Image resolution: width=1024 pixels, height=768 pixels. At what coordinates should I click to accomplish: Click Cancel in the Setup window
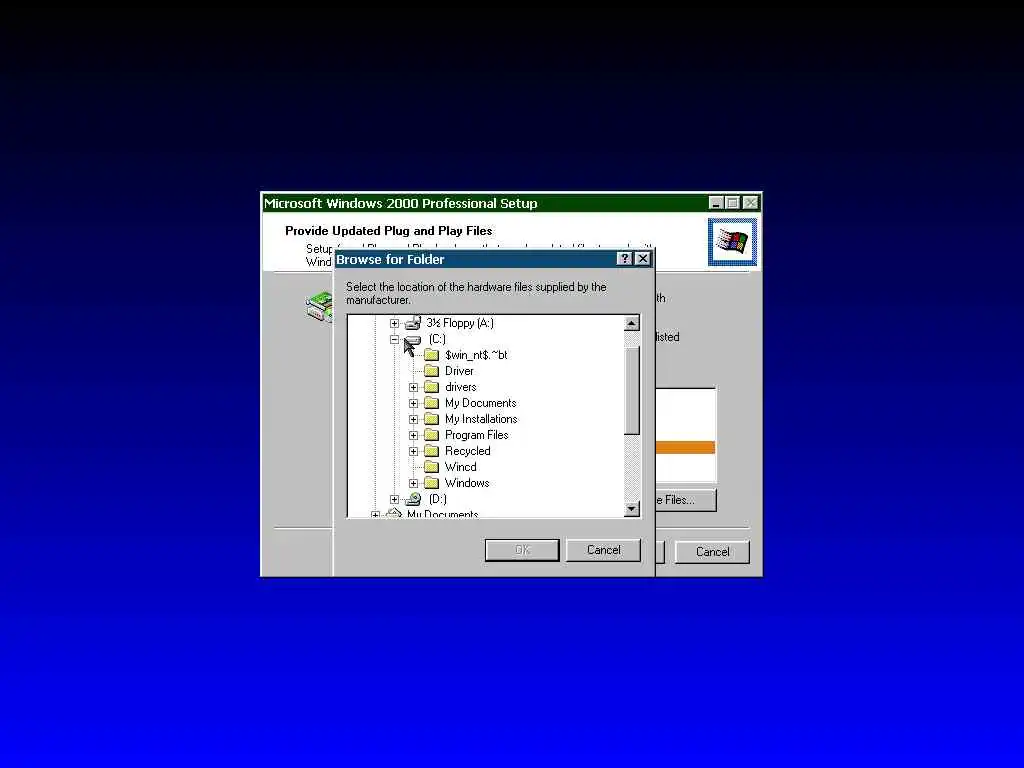tap(712, 552)
